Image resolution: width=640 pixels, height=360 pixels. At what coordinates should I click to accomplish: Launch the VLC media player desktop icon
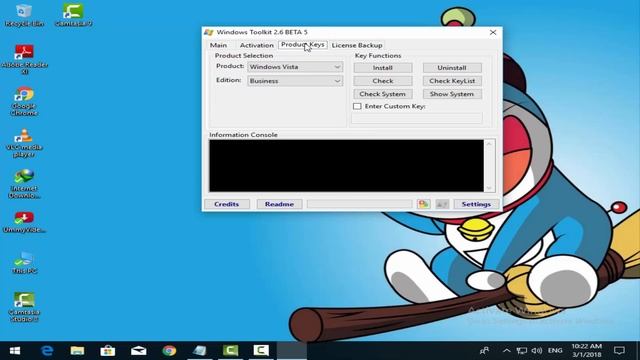pyautogui.click(x=24, y=143)
